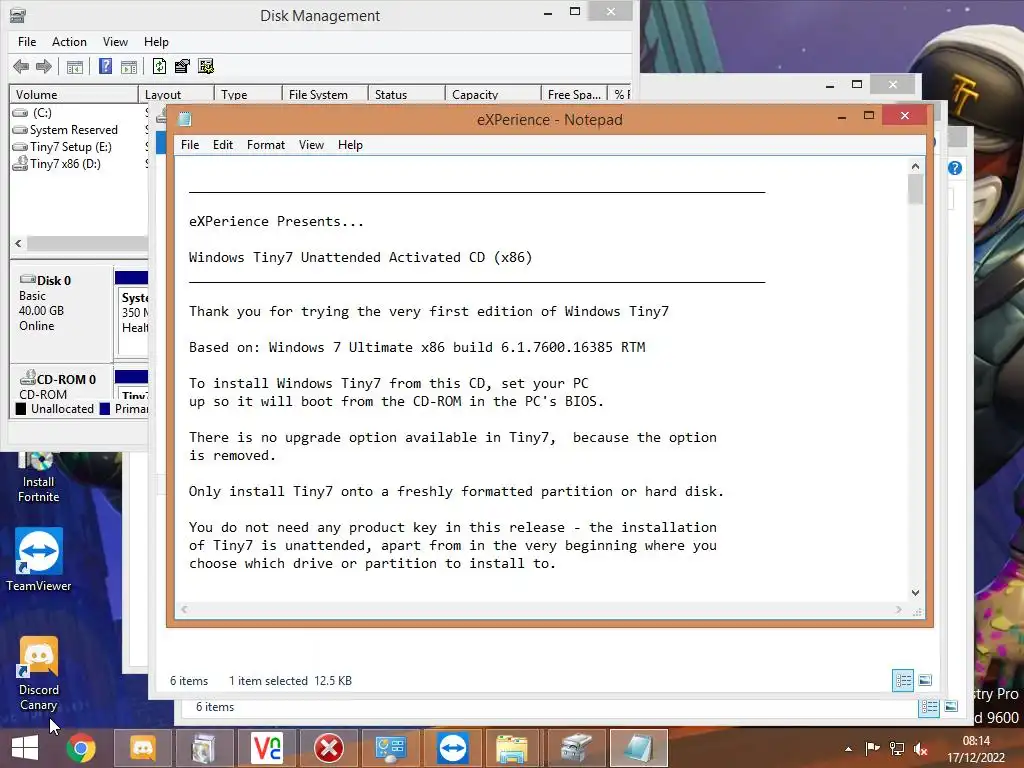Click Notepad horizontal scrollbar right arrow
Viewport: 1024px width, 768px height.
[x=899, y=609]
